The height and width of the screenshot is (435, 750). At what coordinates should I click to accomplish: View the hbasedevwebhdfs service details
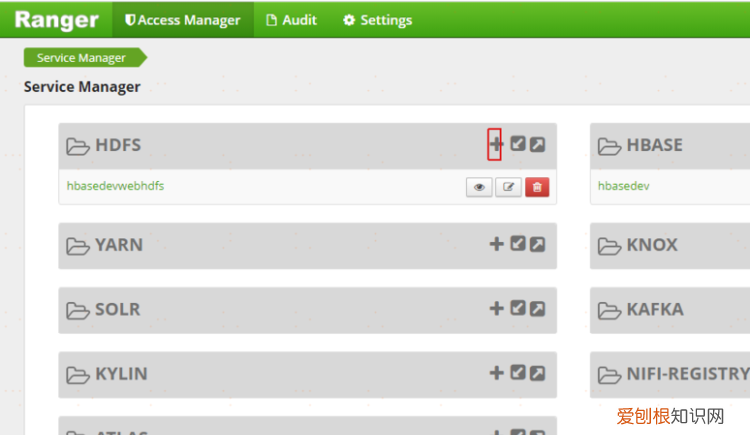click(479, 187)
